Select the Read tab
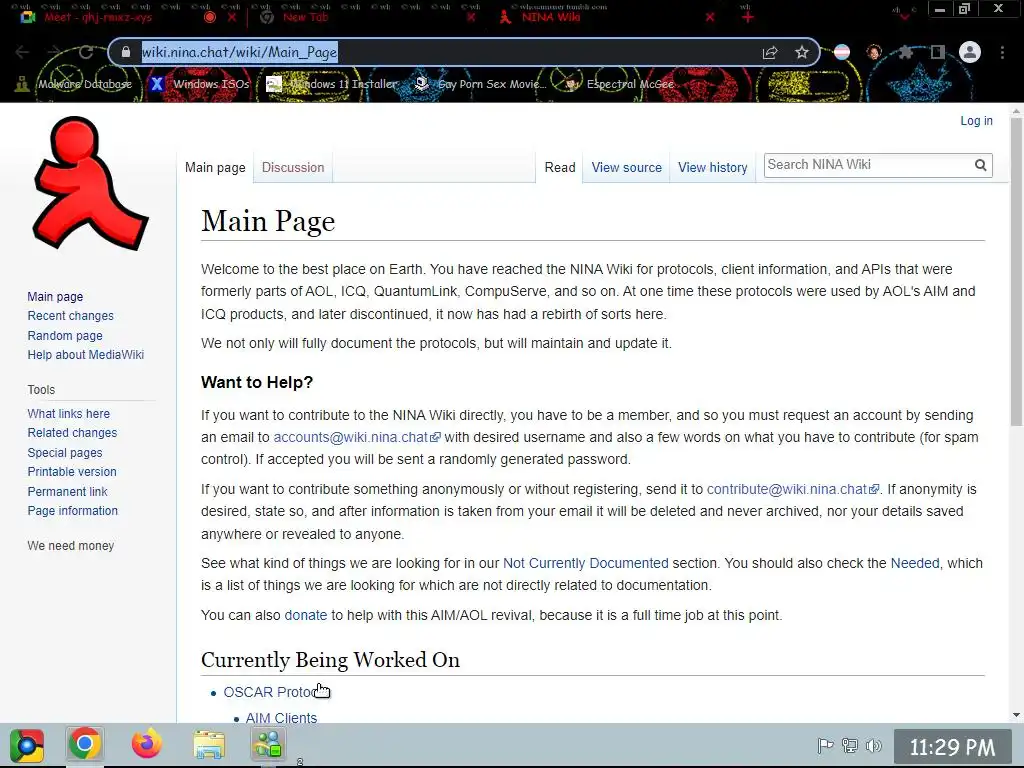This screenshot has height=768, width=1024. tap(560, 168)
